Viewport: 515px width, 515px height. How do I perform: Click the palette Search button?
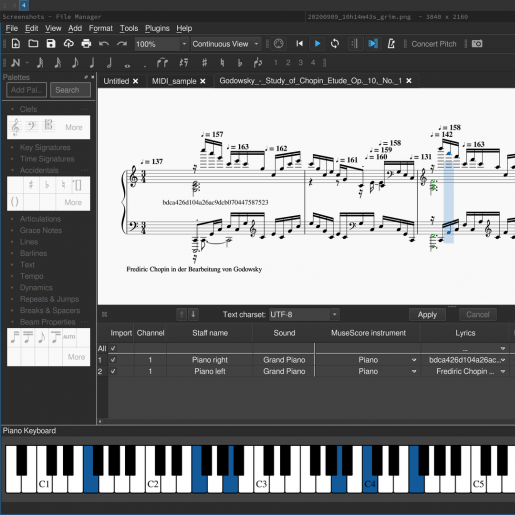tap(70, 90)
